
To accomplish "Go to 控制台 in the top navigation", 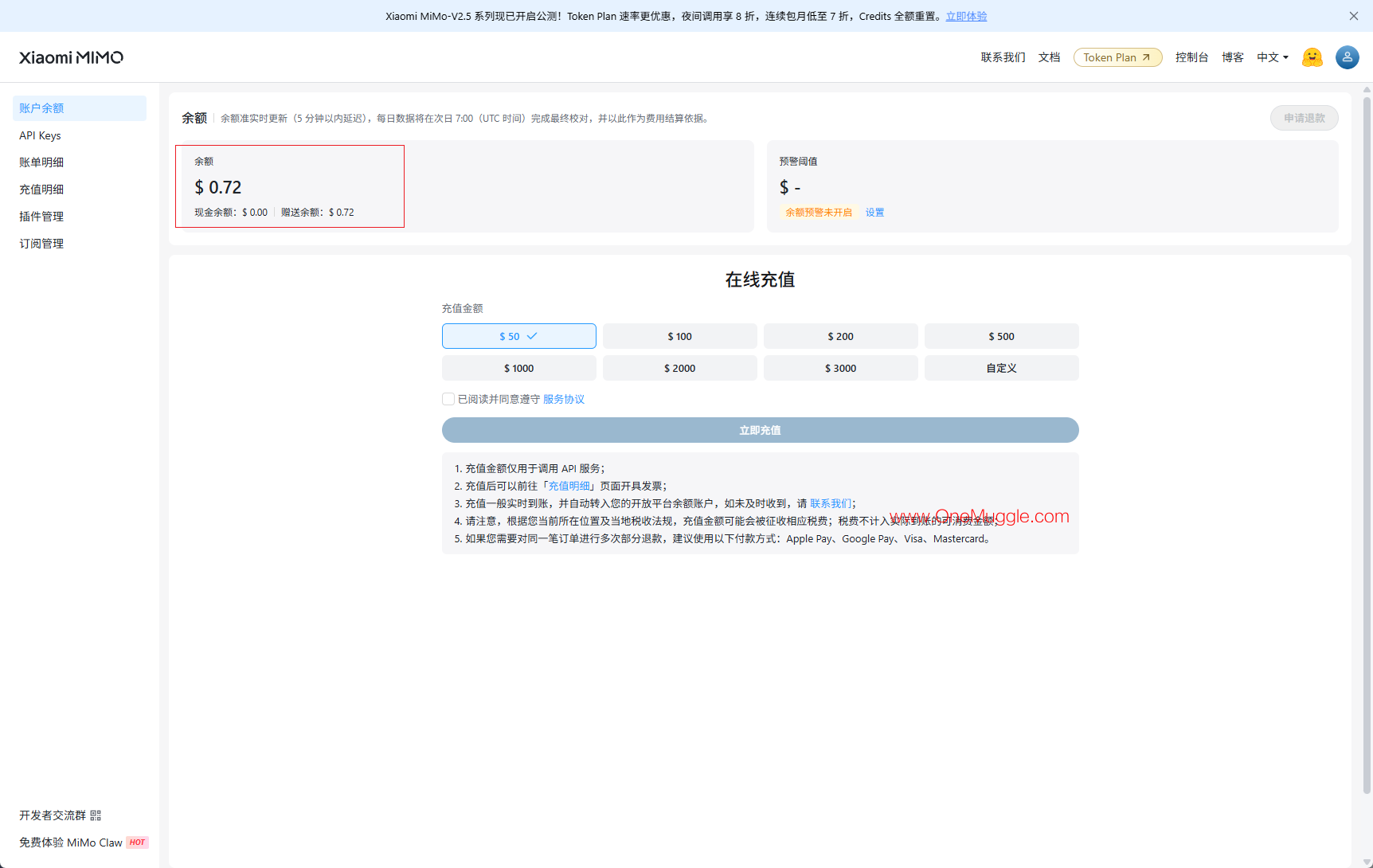I will point(1191,57).
